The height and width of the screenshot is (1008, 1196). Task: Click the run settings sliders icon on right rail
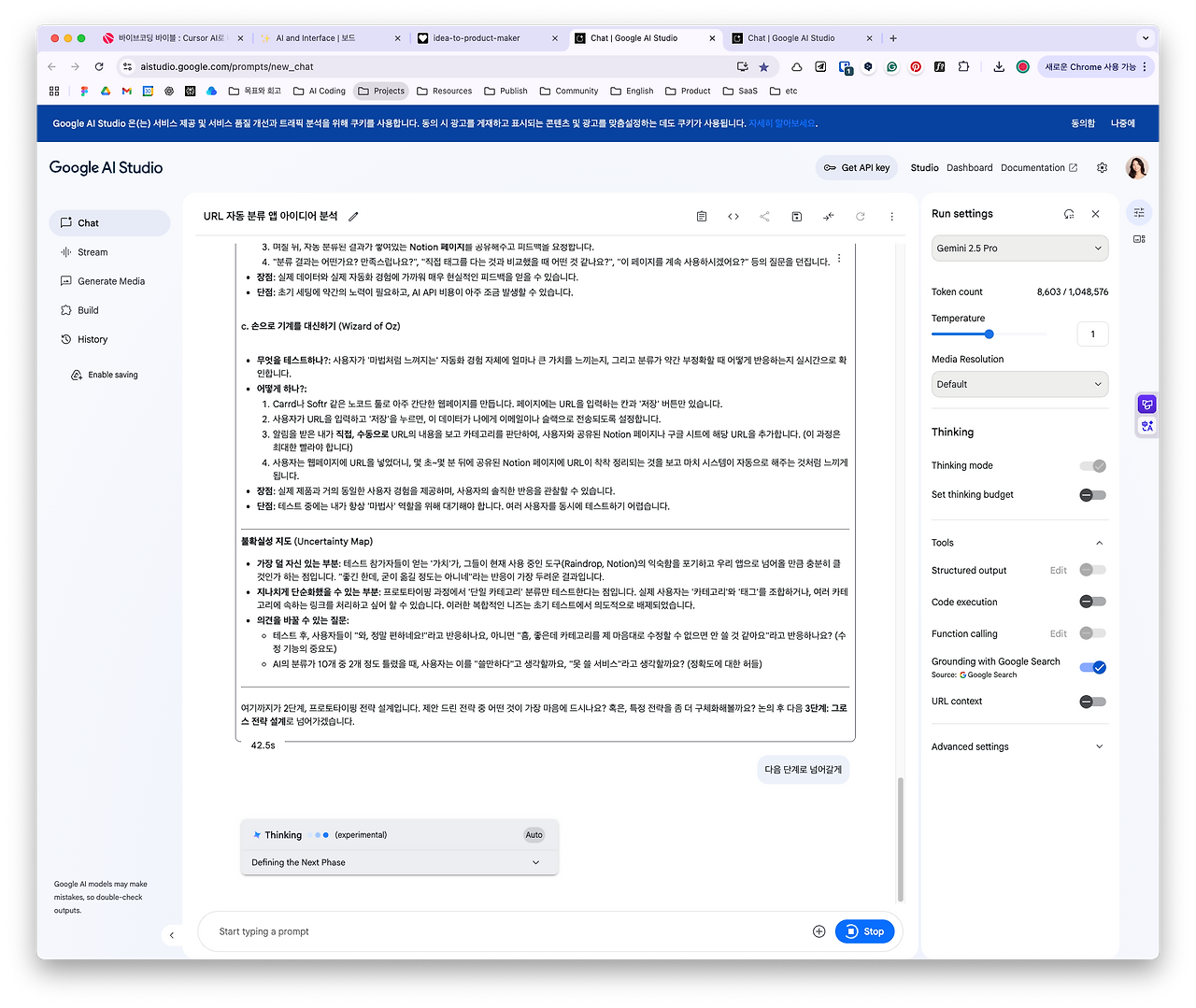pyautogui.click(x=1139, y=213)
